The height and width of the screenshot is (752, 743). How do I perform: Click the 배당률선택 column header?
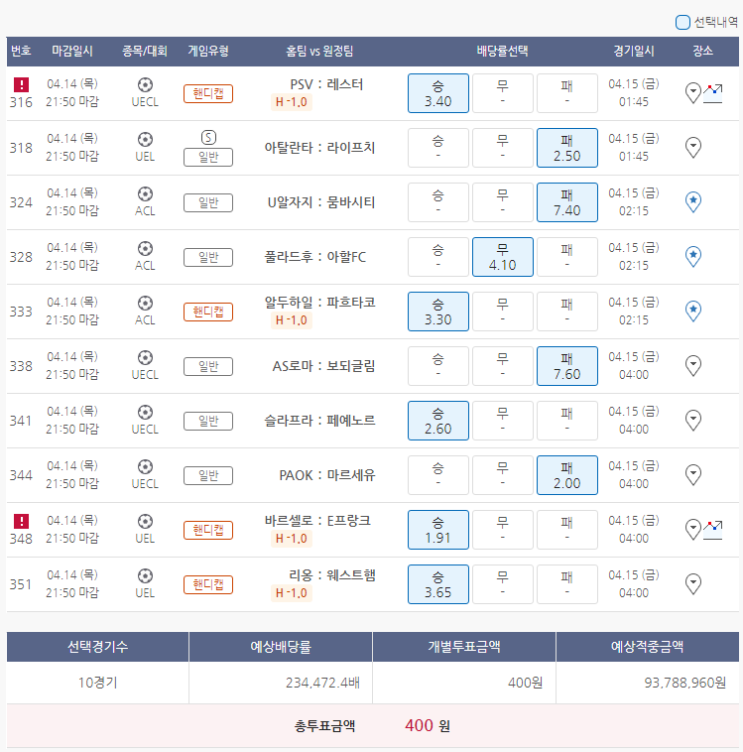tap(502, 51)
